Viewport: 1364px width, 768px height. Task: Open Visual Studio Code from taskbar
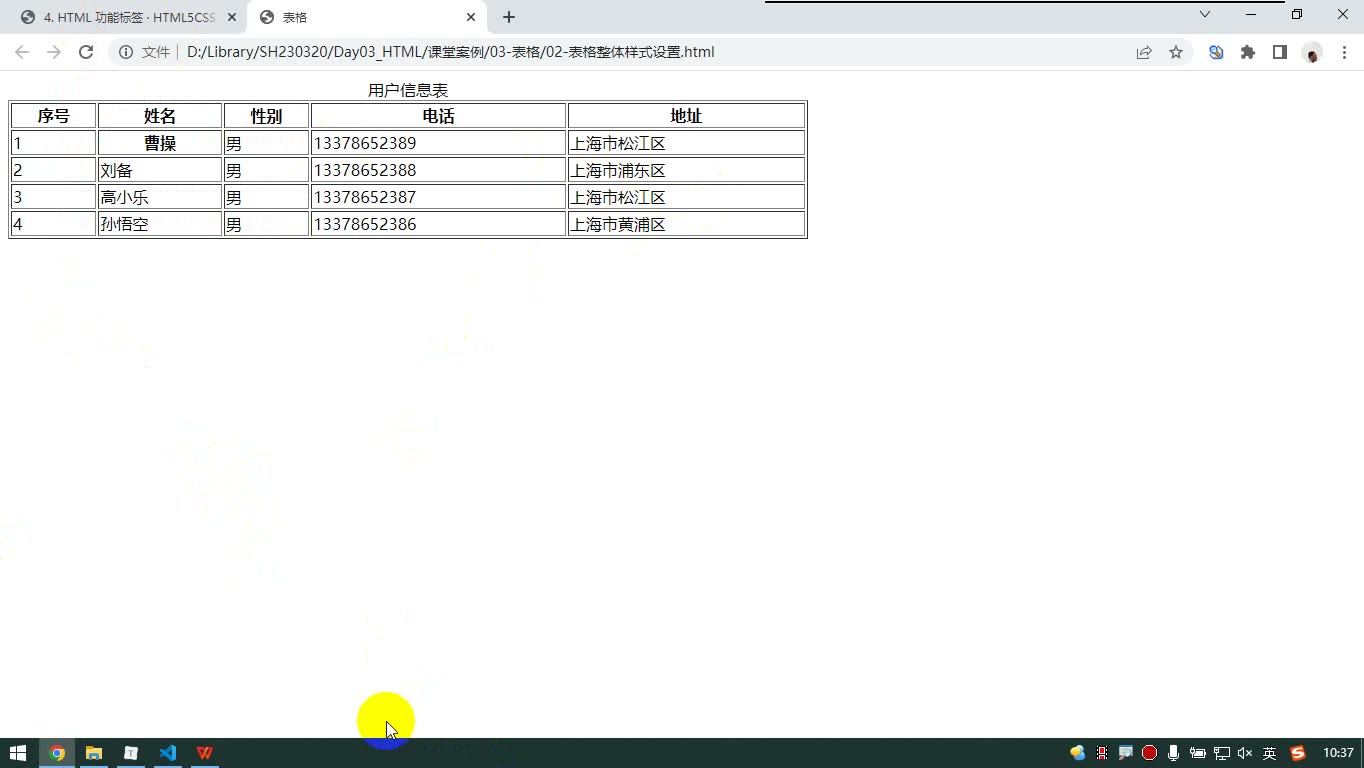coord(168,753)
